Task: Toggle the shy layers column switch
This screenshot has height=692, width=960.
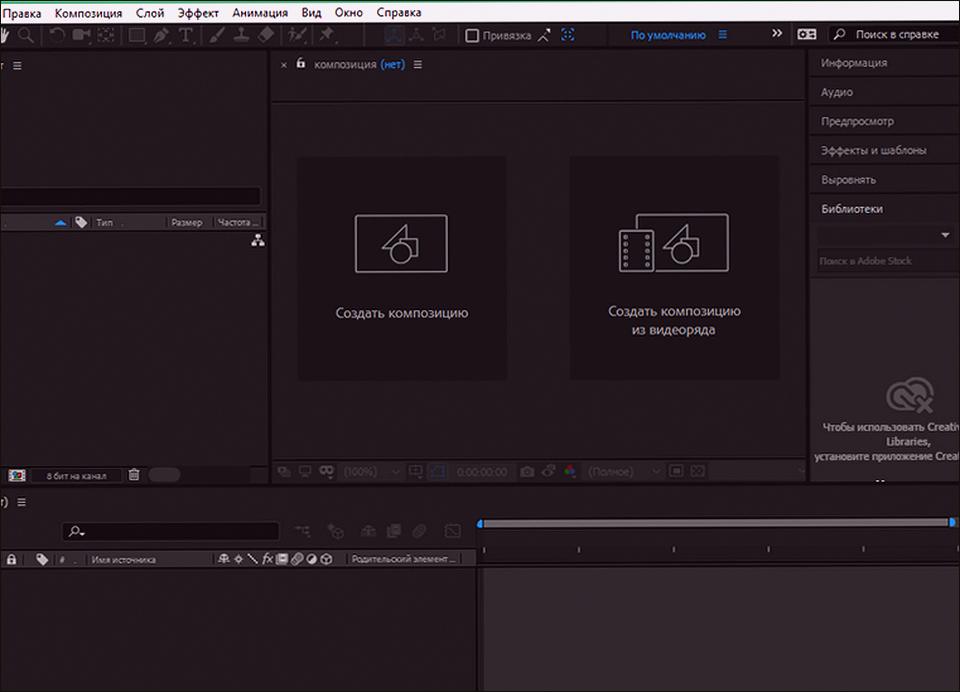Action: click(224, 559)
